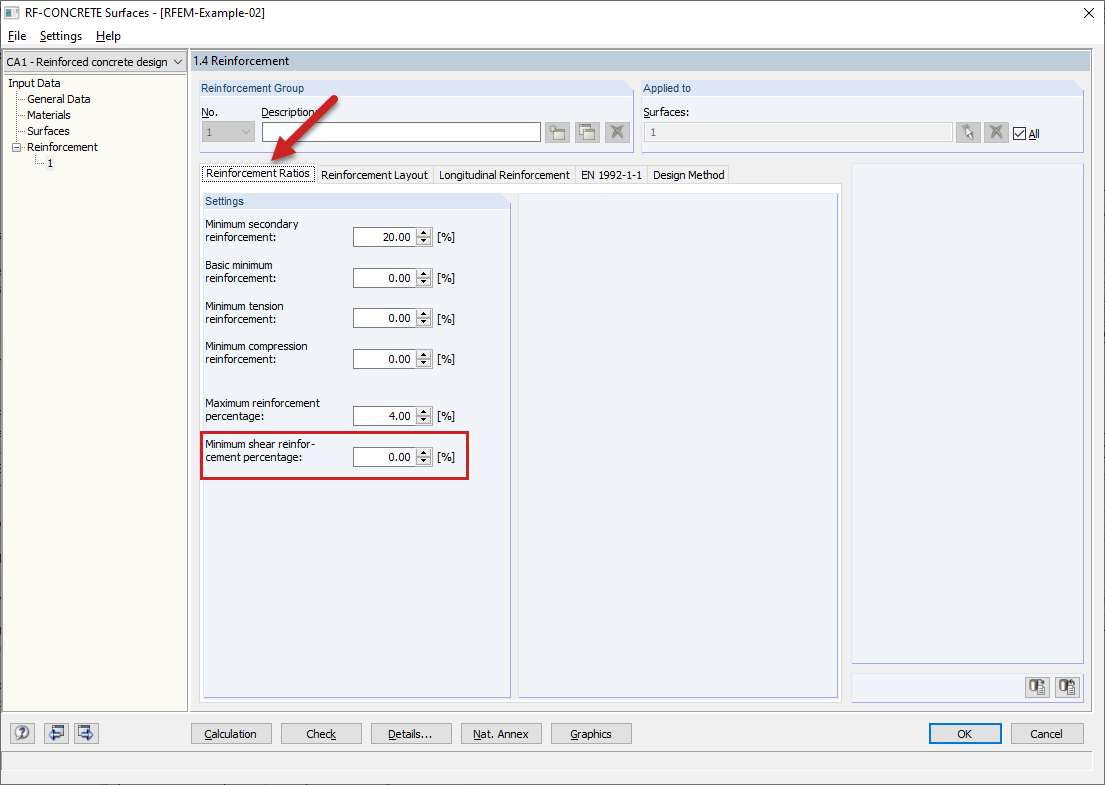The width and height of the screenshot is (1105, 785).
Task: Toggle the All surfaces checkbox
Action: point(1019,134)
